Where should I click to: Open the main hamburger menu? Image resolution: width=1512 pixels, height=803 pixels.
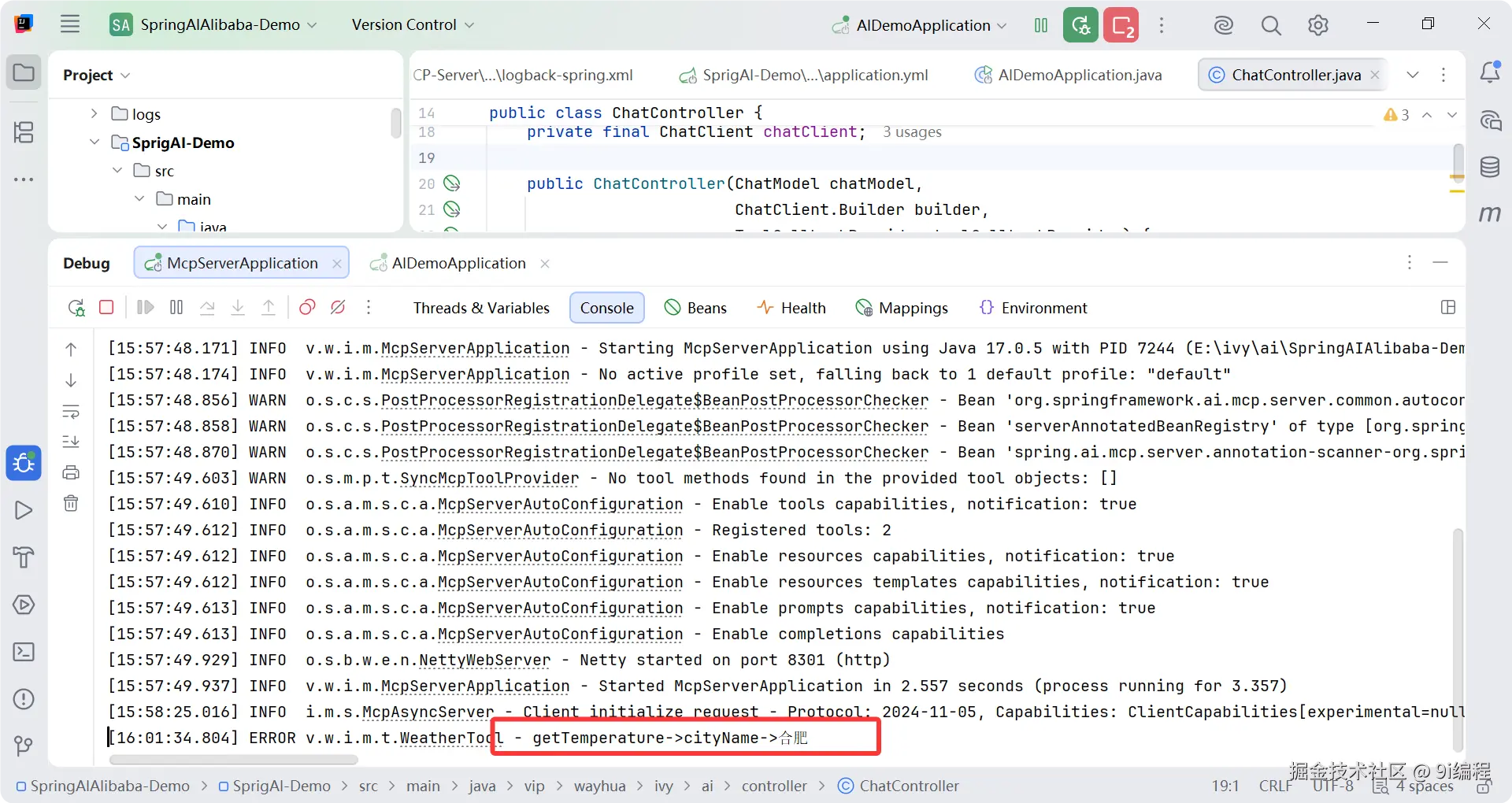coord(70,24)
